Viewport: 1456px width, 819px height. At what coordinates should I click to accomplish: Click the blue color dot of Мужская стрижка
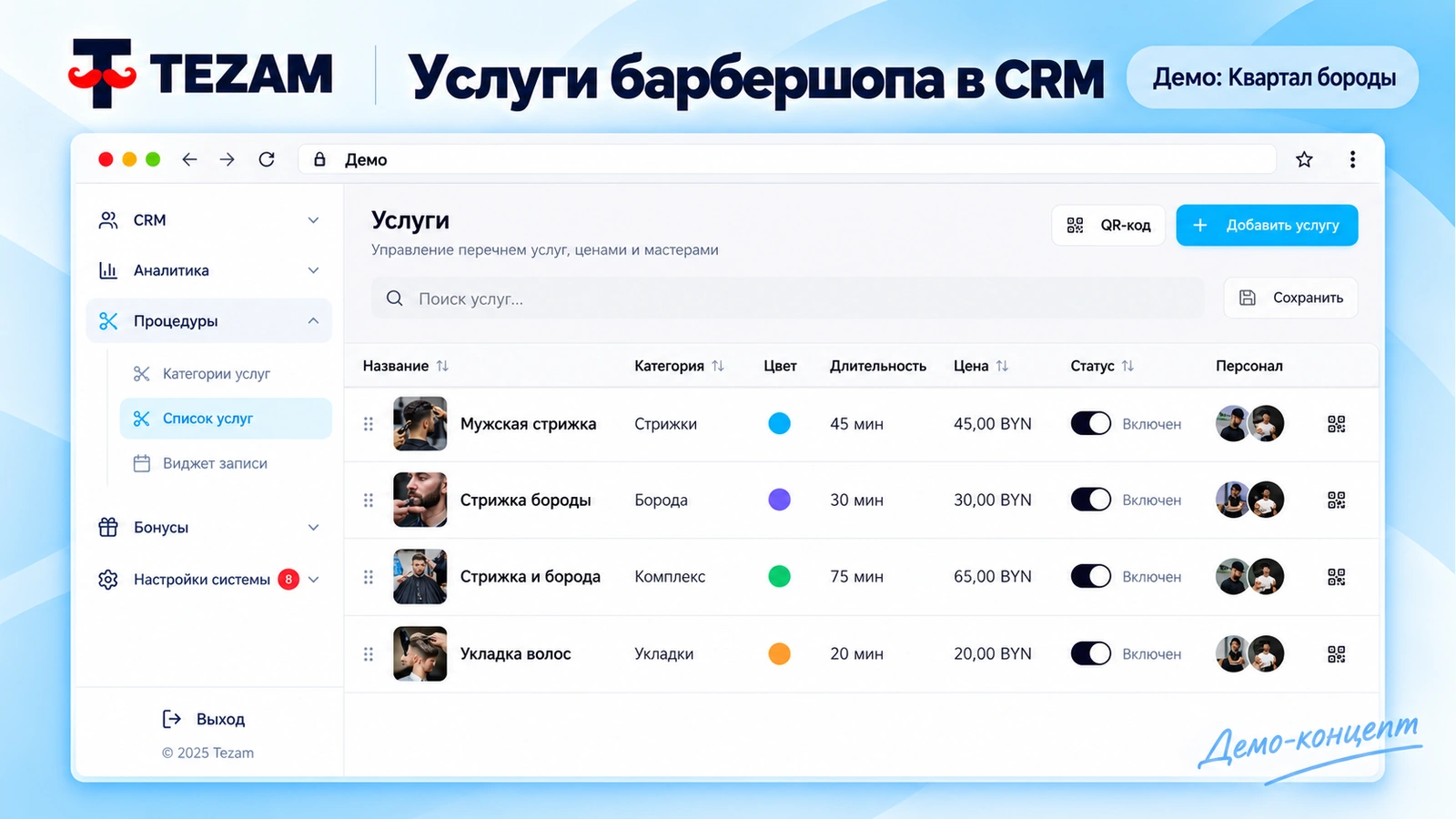[779, 423]
